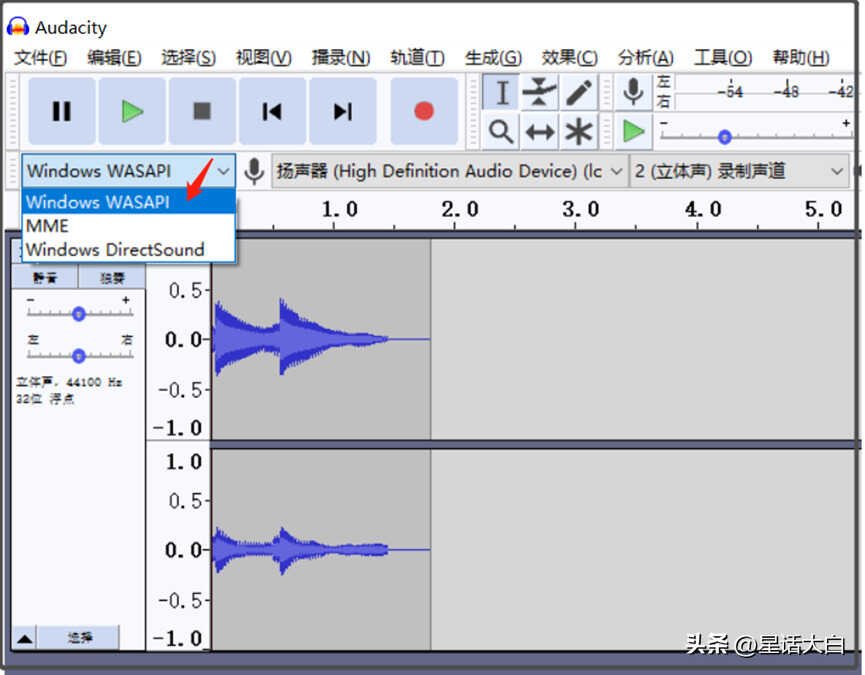Select the Selection (I-beam) tool
The image size is (865, 675).
[501, 92]
